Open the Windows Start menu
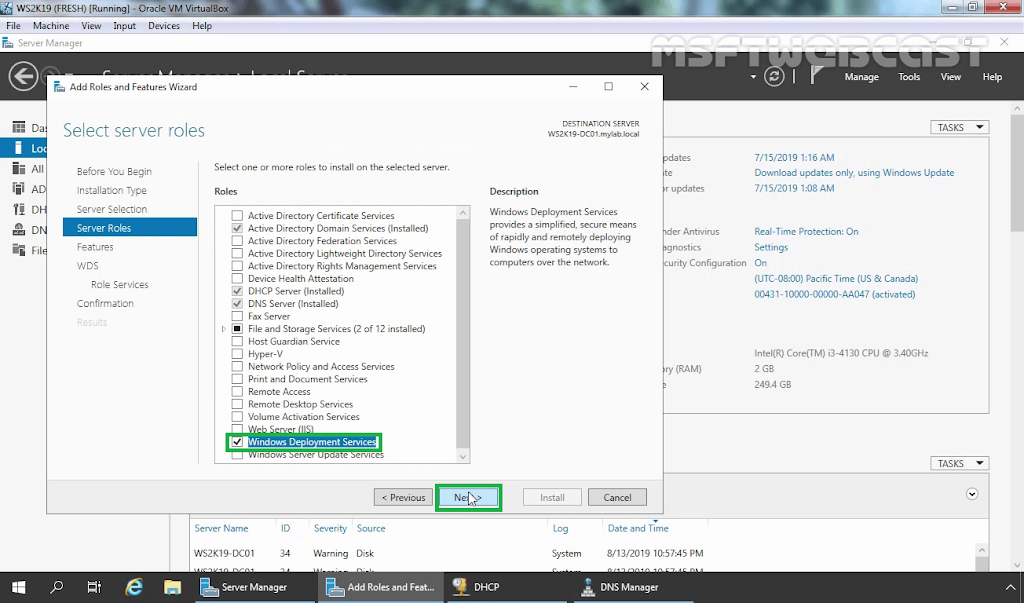1024x603 pixels. pyautogui.click(x=18, y=587)
